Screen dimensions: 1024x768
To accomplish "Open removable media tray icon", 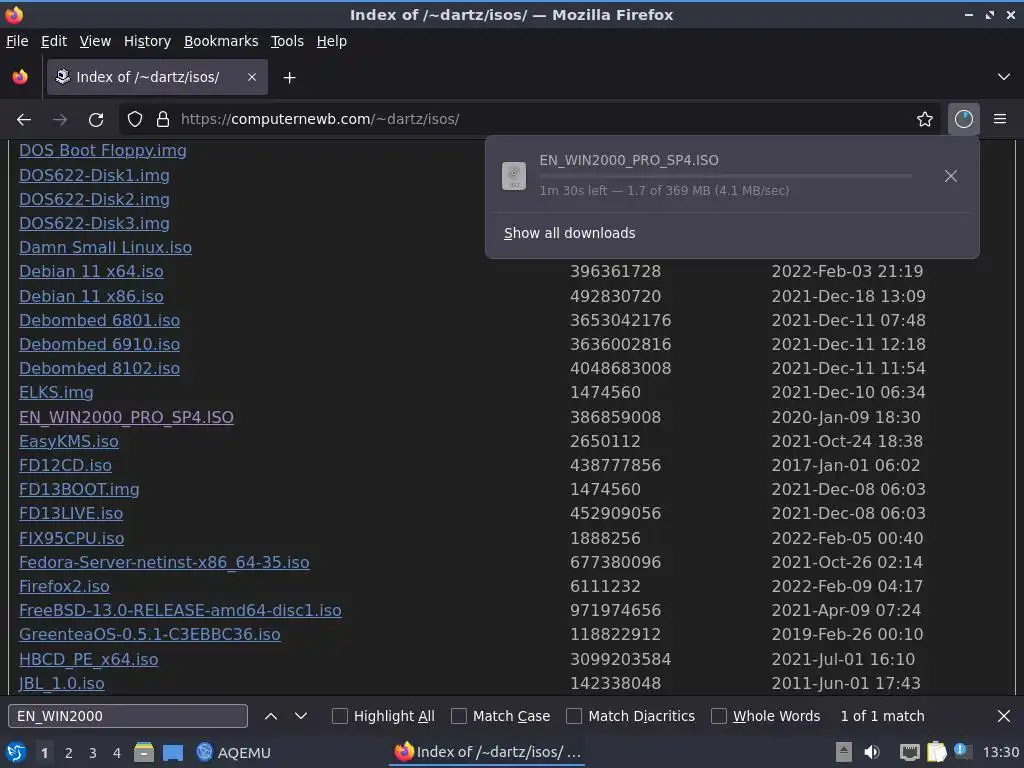I will point(844,753).
